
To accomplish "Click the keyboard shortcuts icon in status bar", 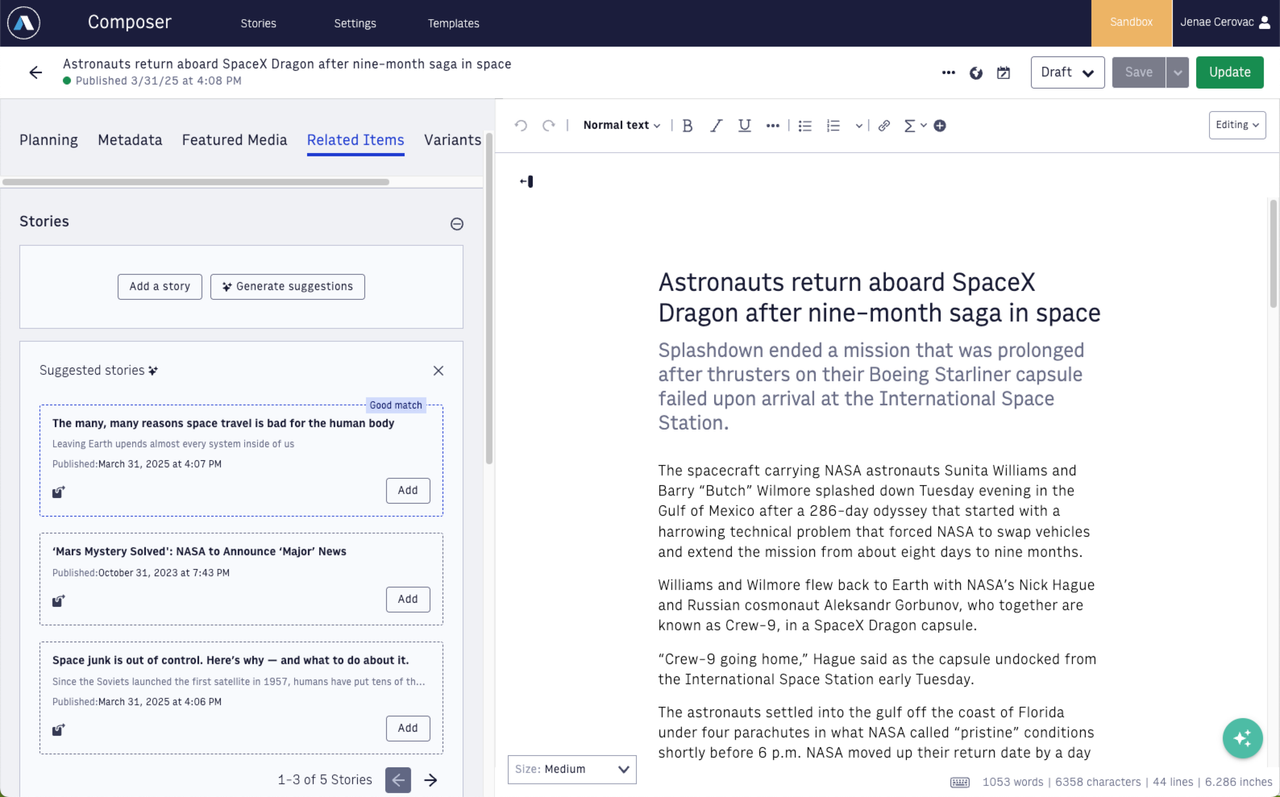I will [x=960, y=782].
